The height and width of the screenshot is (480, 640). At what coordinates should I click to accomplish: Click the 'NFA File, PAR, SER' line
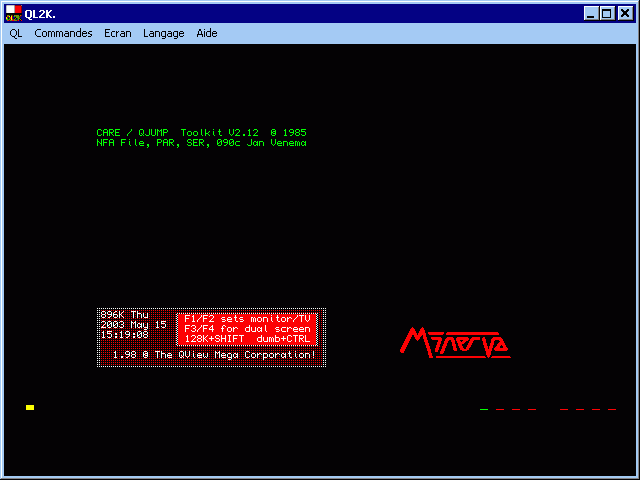(201, 143)
